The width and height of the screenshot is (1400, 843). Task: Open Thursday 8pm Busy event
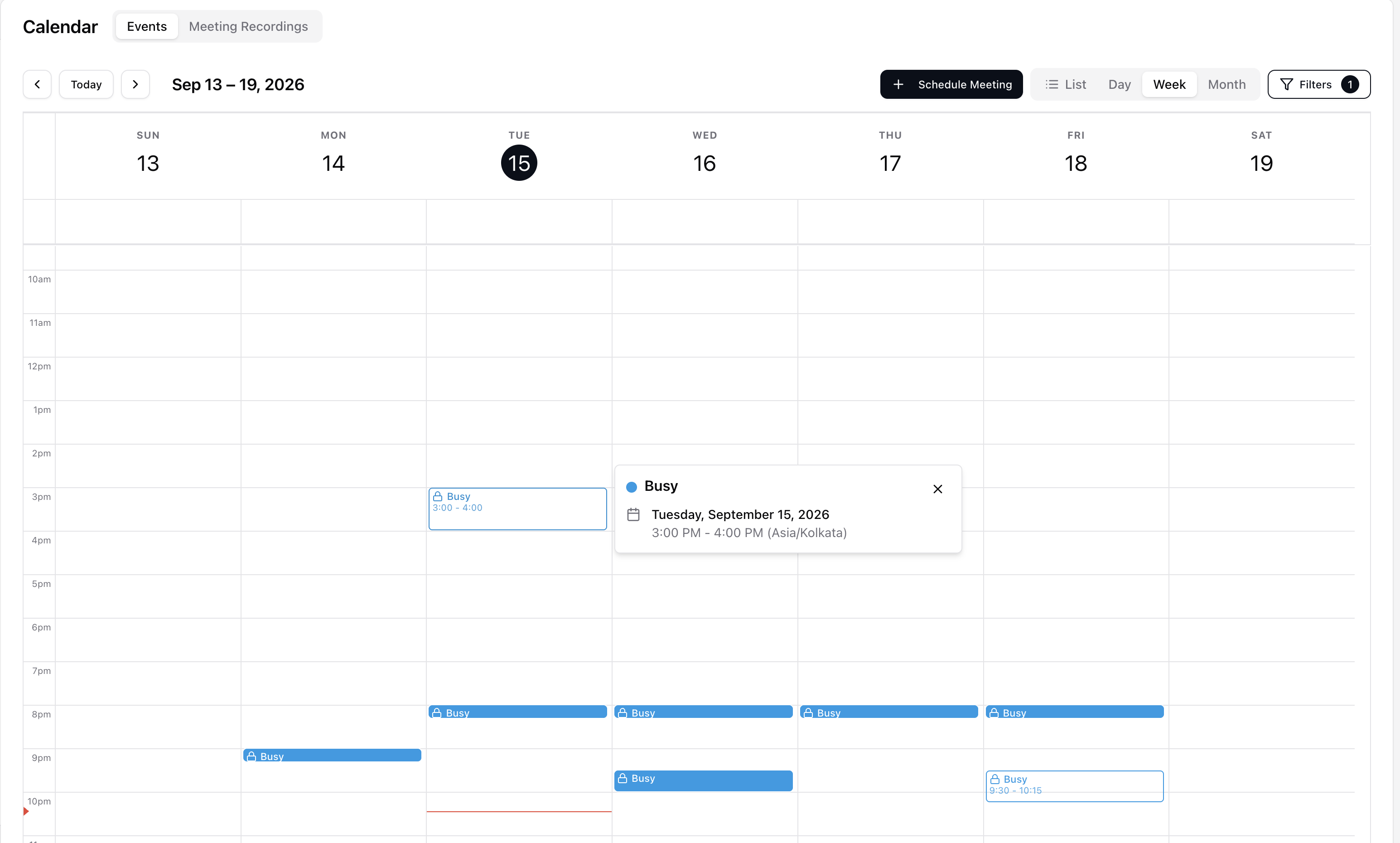tap(888, 711)
